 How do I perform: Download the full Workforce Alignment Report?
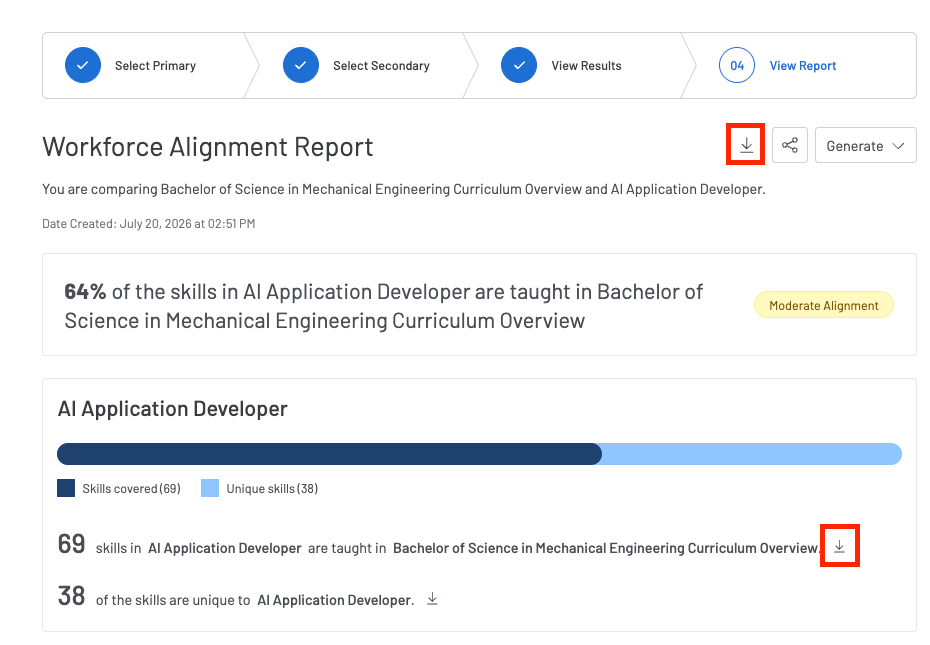pos(746,145)
